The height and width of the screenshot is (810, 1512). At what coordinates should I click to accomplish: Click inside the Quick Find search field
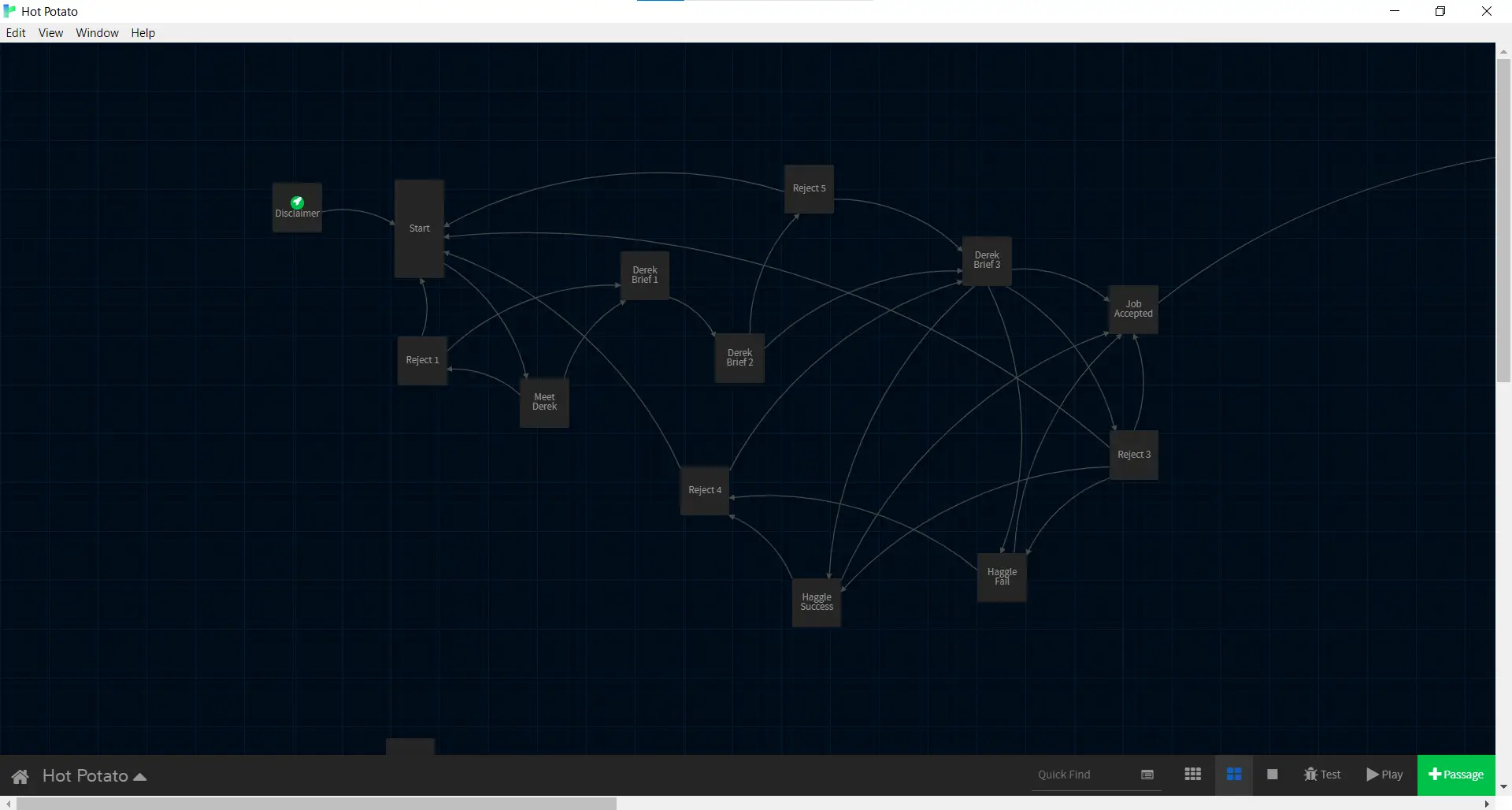tap(1071, 775)
